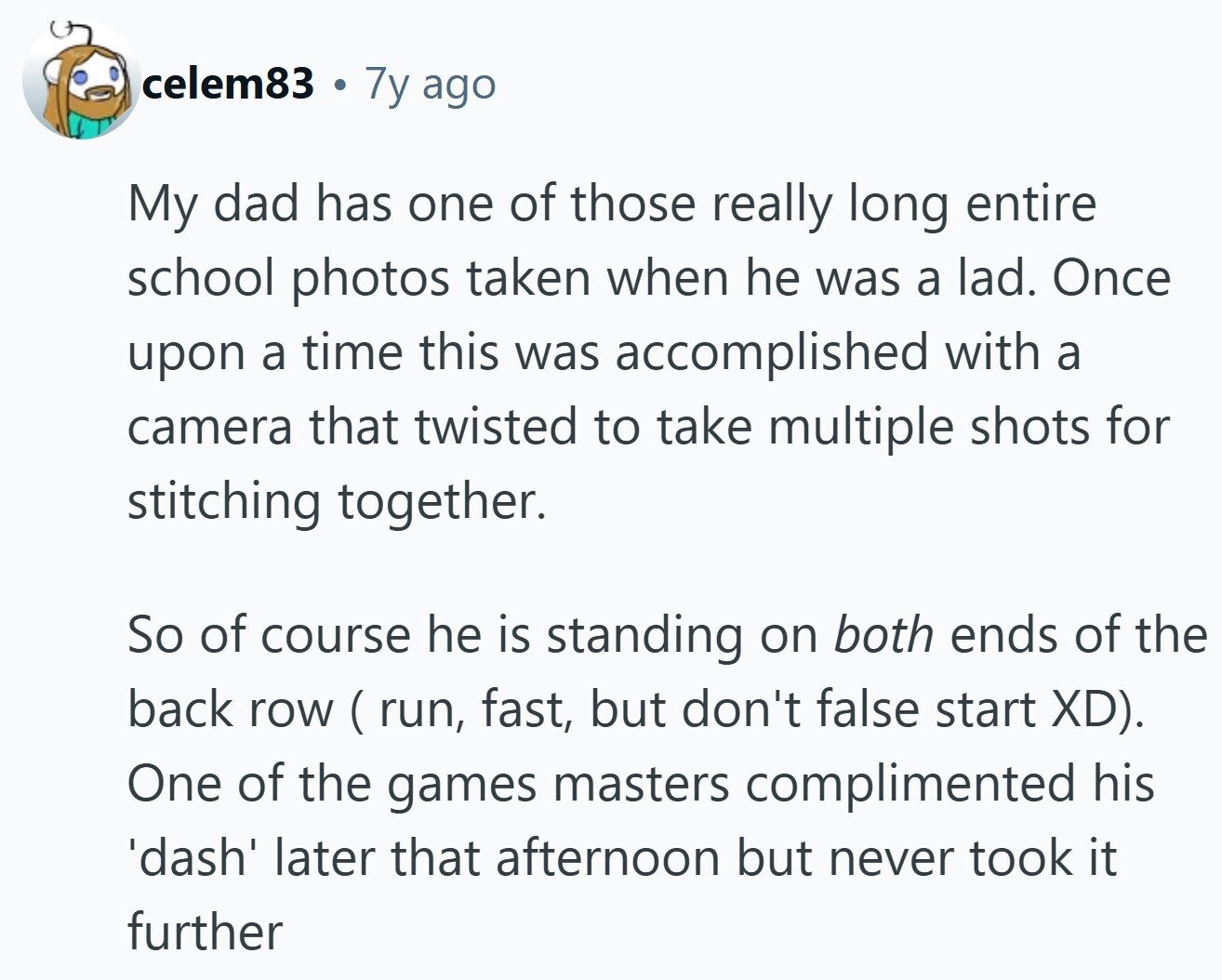The height and width of the screenshot is (980, 1222).
Task: Click the "stitching together." line
Action: click(335, 502)
